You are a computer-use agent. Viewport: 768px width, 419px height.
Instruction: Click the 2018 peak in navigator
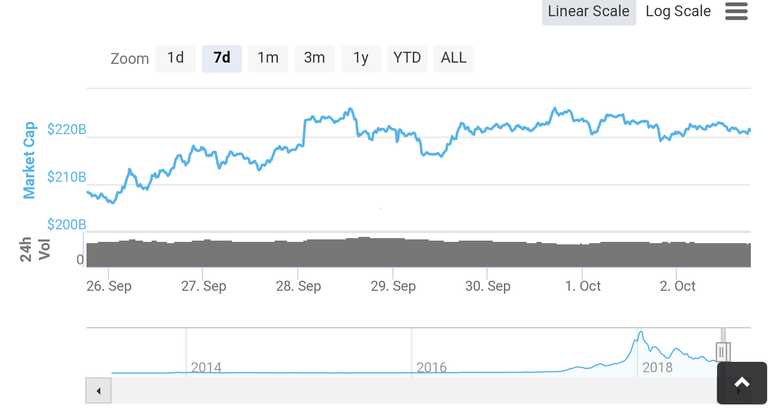[641, 334]
